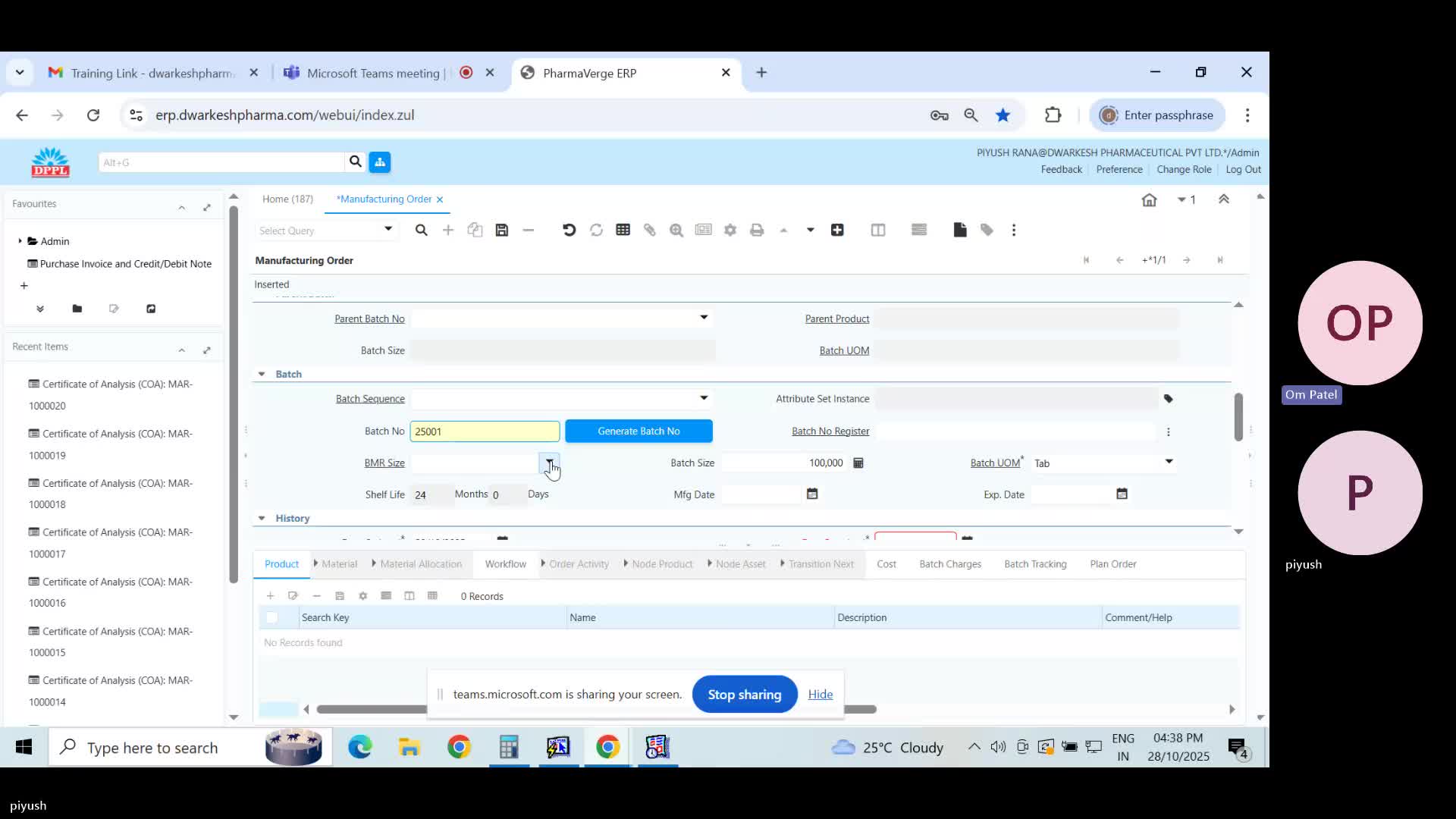Expand the Admin folder in Favourites

point(20,241)
